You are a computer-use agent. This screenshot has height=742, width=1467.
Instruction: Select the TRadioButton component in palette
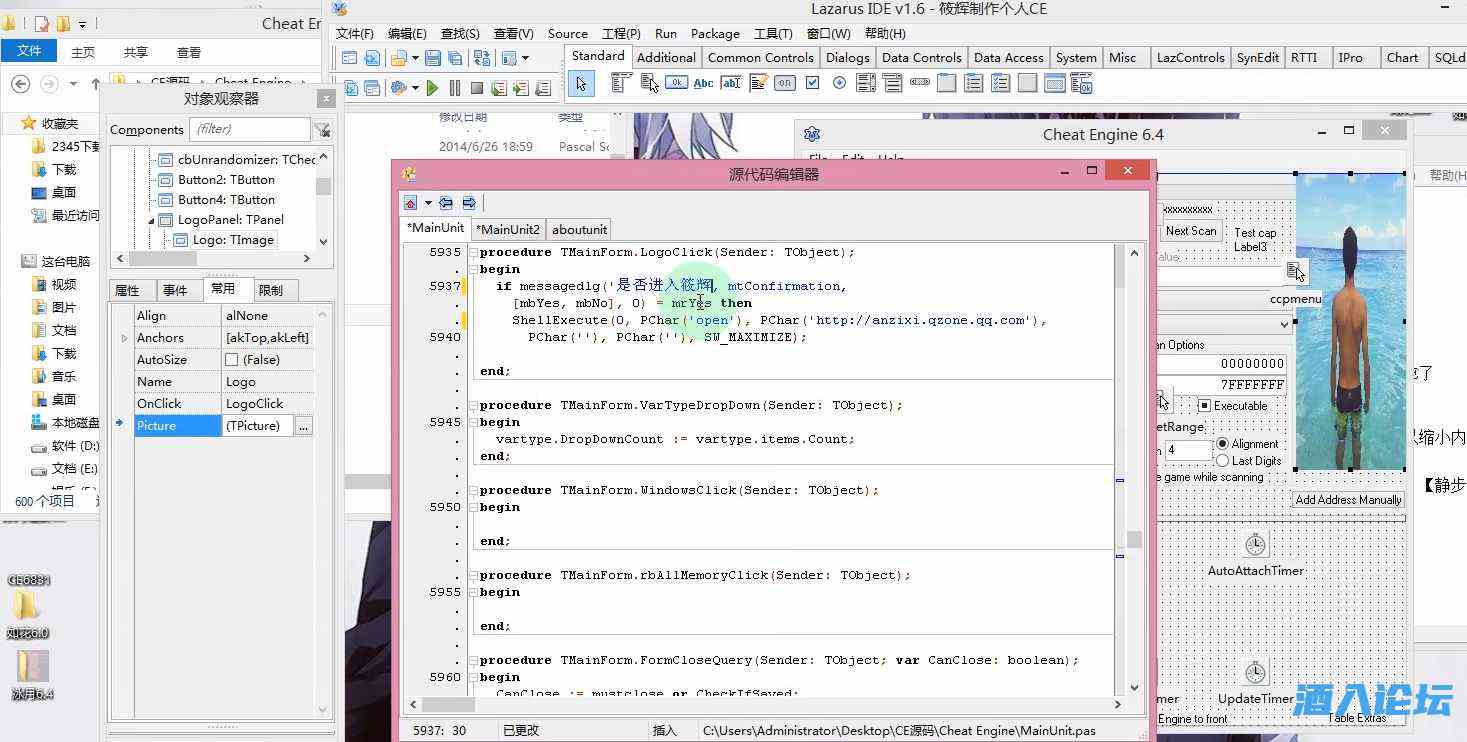pyautogui.click(x=839, y=83)
